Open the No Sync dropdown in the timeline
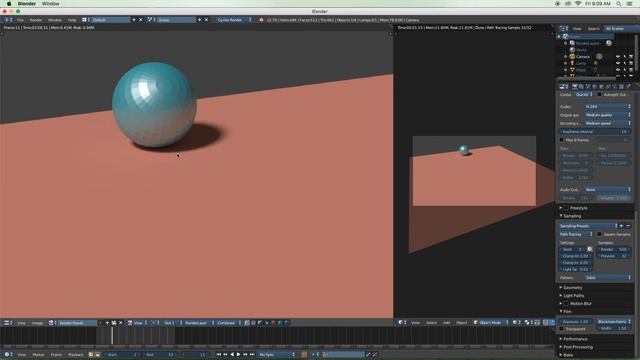 coord(276,354)
